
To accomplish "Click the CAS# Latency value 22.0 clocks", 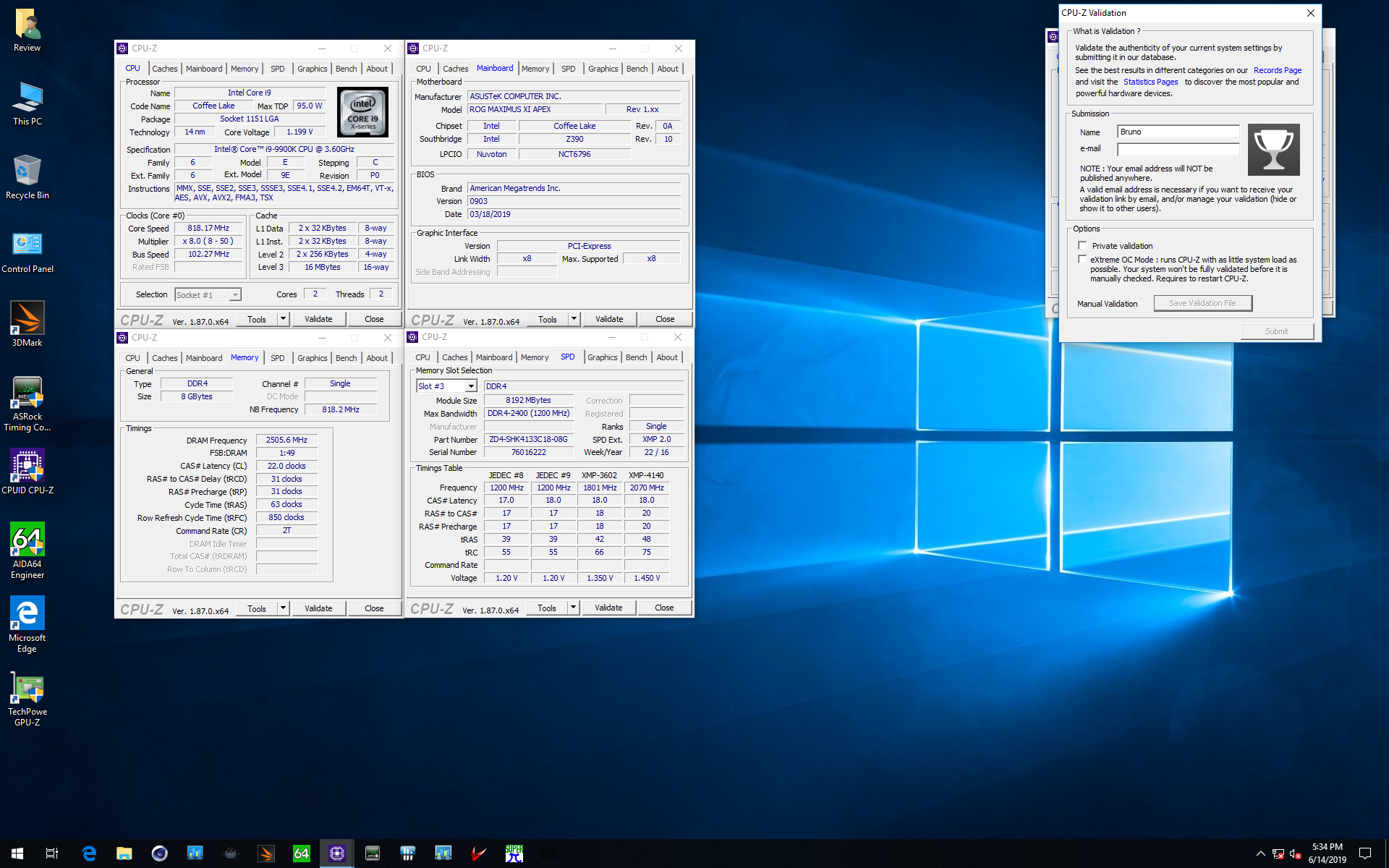I will coord(286,466).
